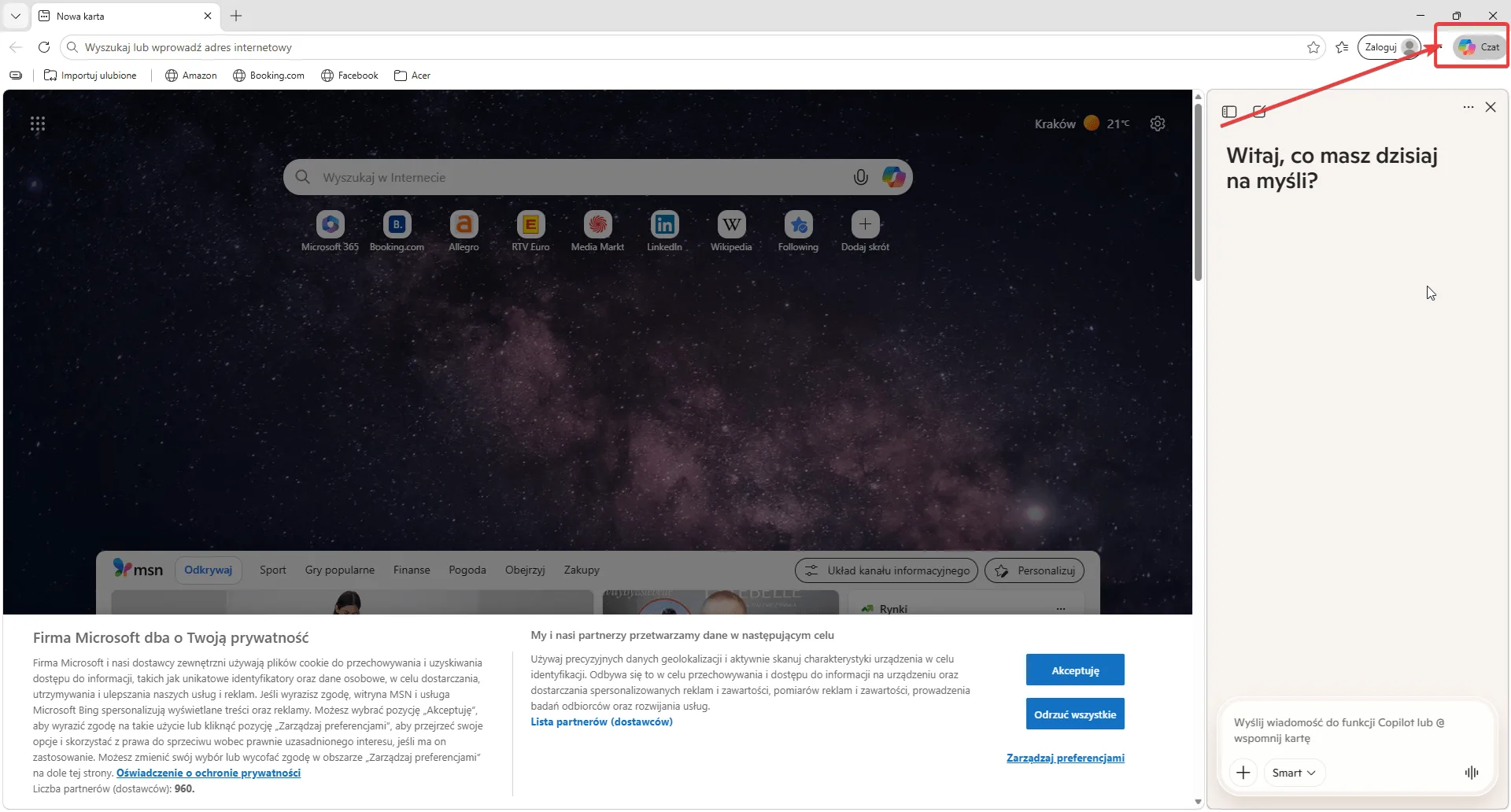Click the favorites bar leftmost icon

click(16, 76)
